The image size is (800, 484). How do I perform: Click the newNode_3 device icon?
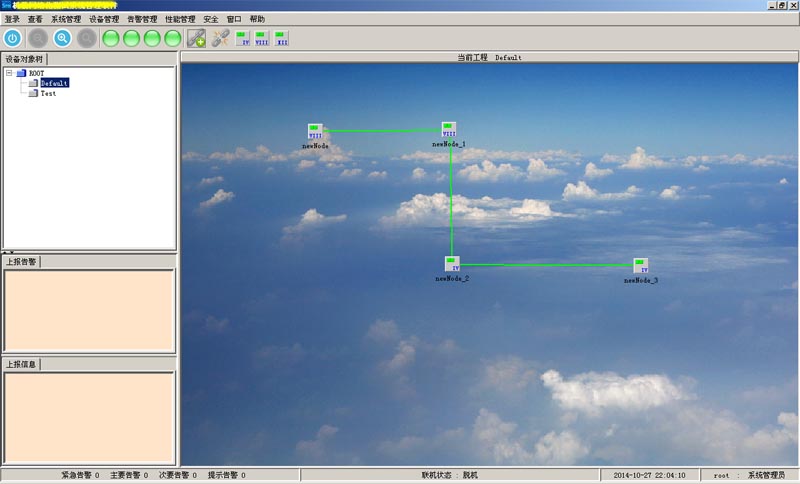tap(640, 266)
